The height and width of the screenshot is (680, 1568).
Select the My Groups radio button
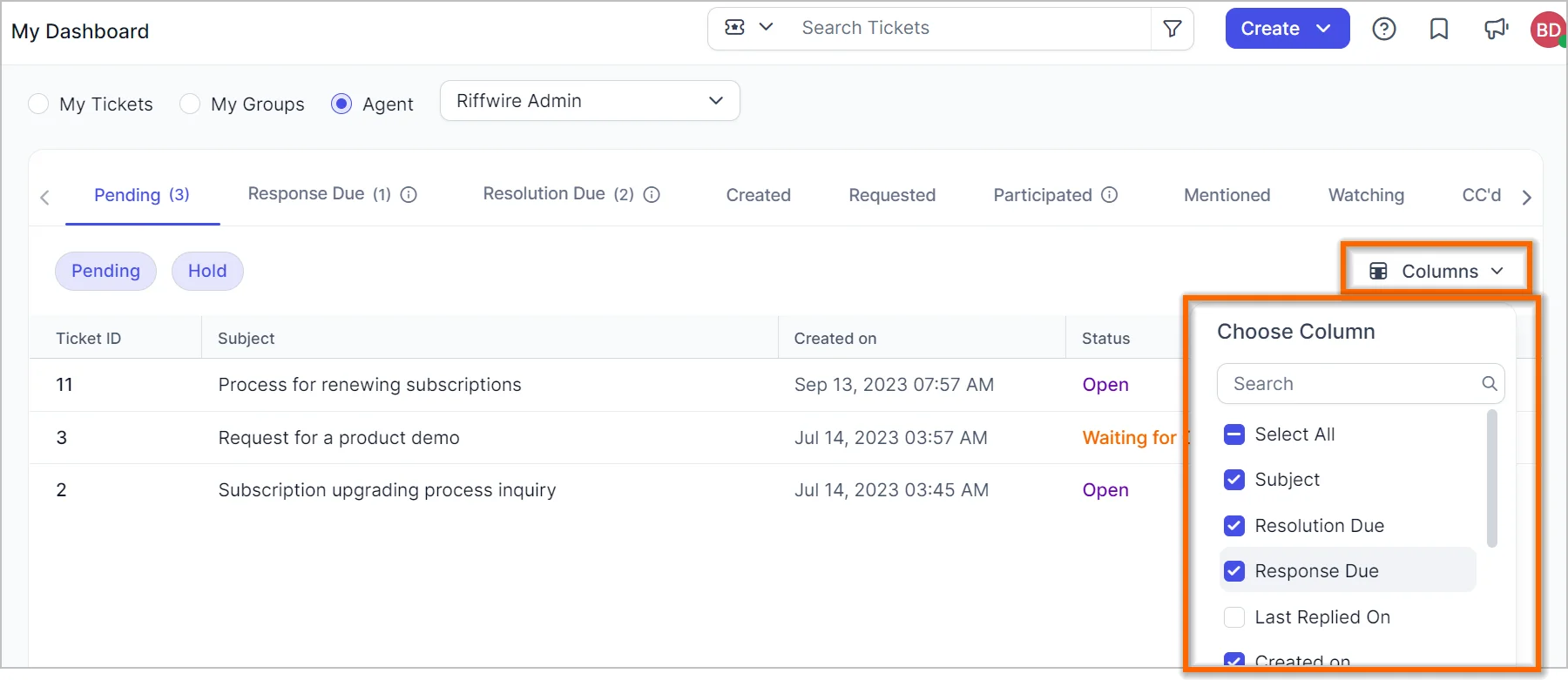[190, 104]
